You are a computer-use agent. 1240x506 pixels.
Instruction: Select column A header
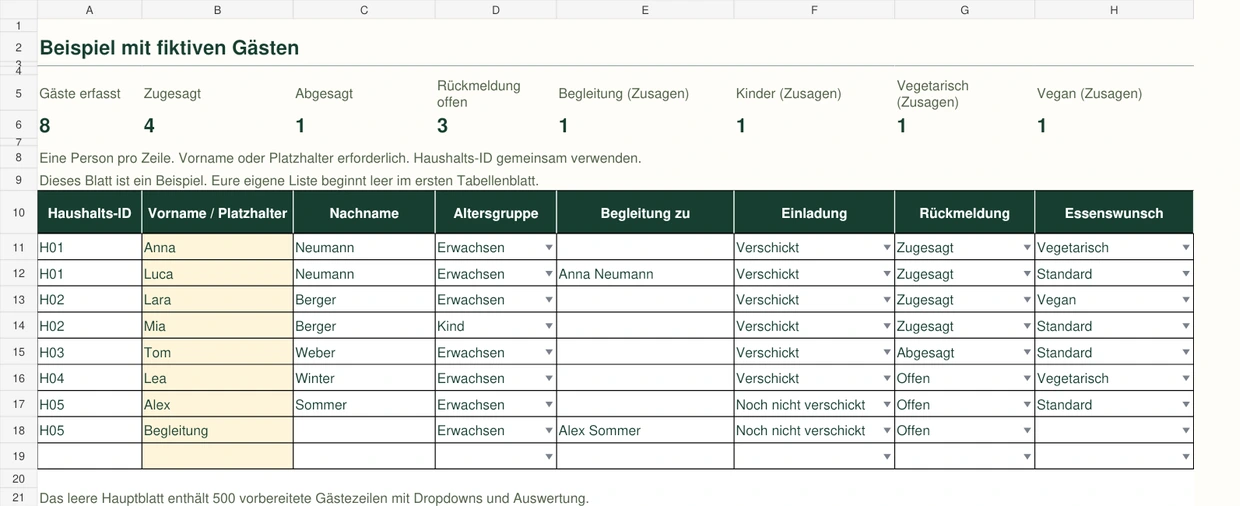pyautogui.click(x=90, y=9)
